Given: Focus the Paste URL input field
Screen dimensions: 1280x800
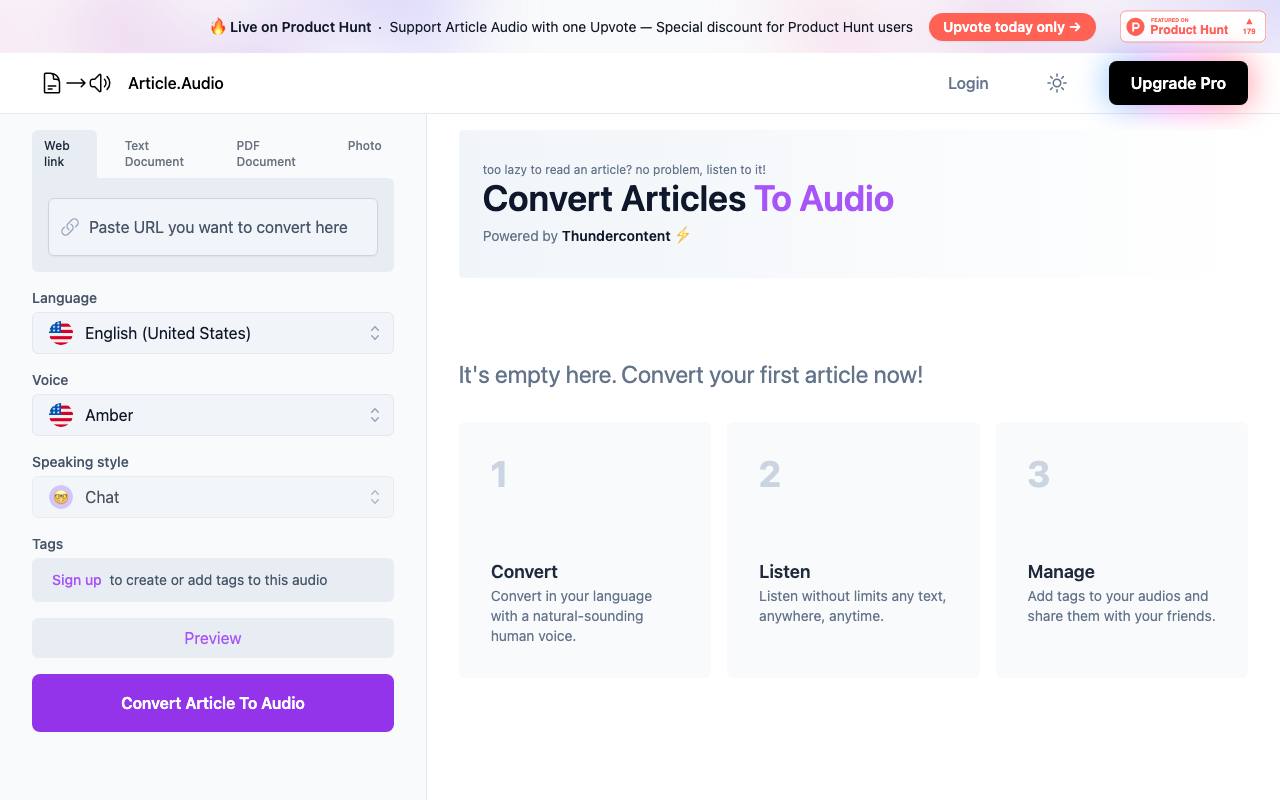Looking at the screenshot, I should (x=213, y=227).
